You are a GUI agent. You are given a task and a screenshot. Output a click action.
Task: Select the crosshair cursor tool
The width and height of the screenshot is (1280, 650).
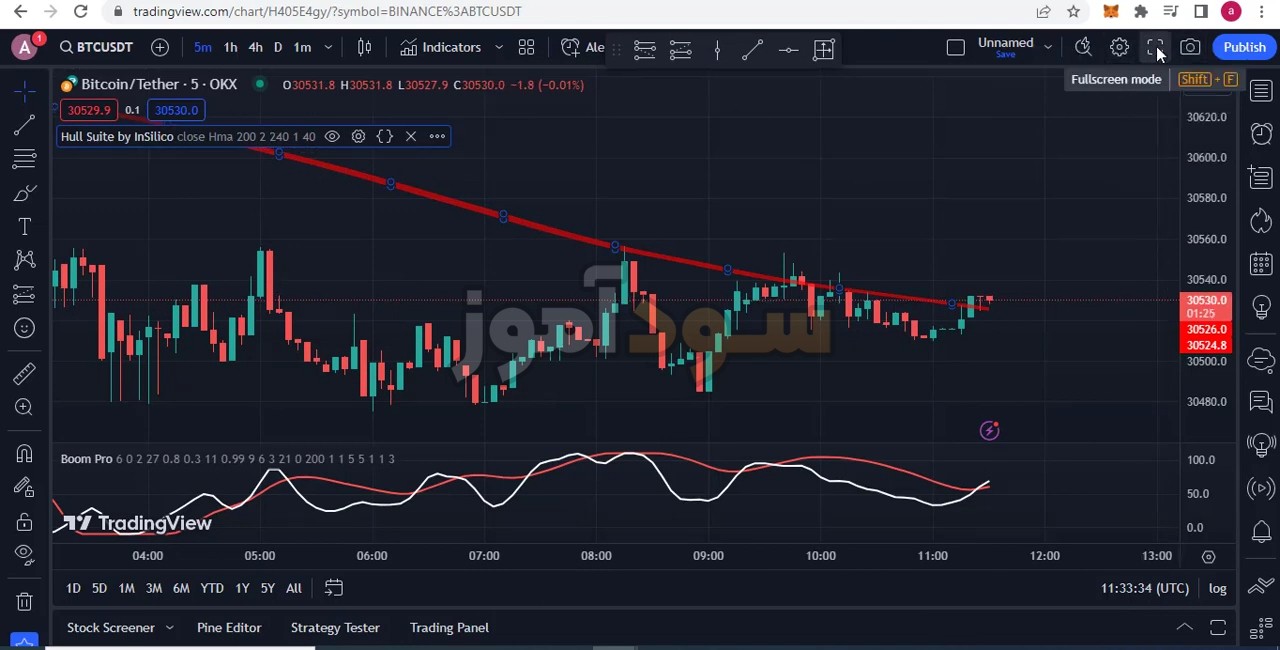[x=25, y=91]
